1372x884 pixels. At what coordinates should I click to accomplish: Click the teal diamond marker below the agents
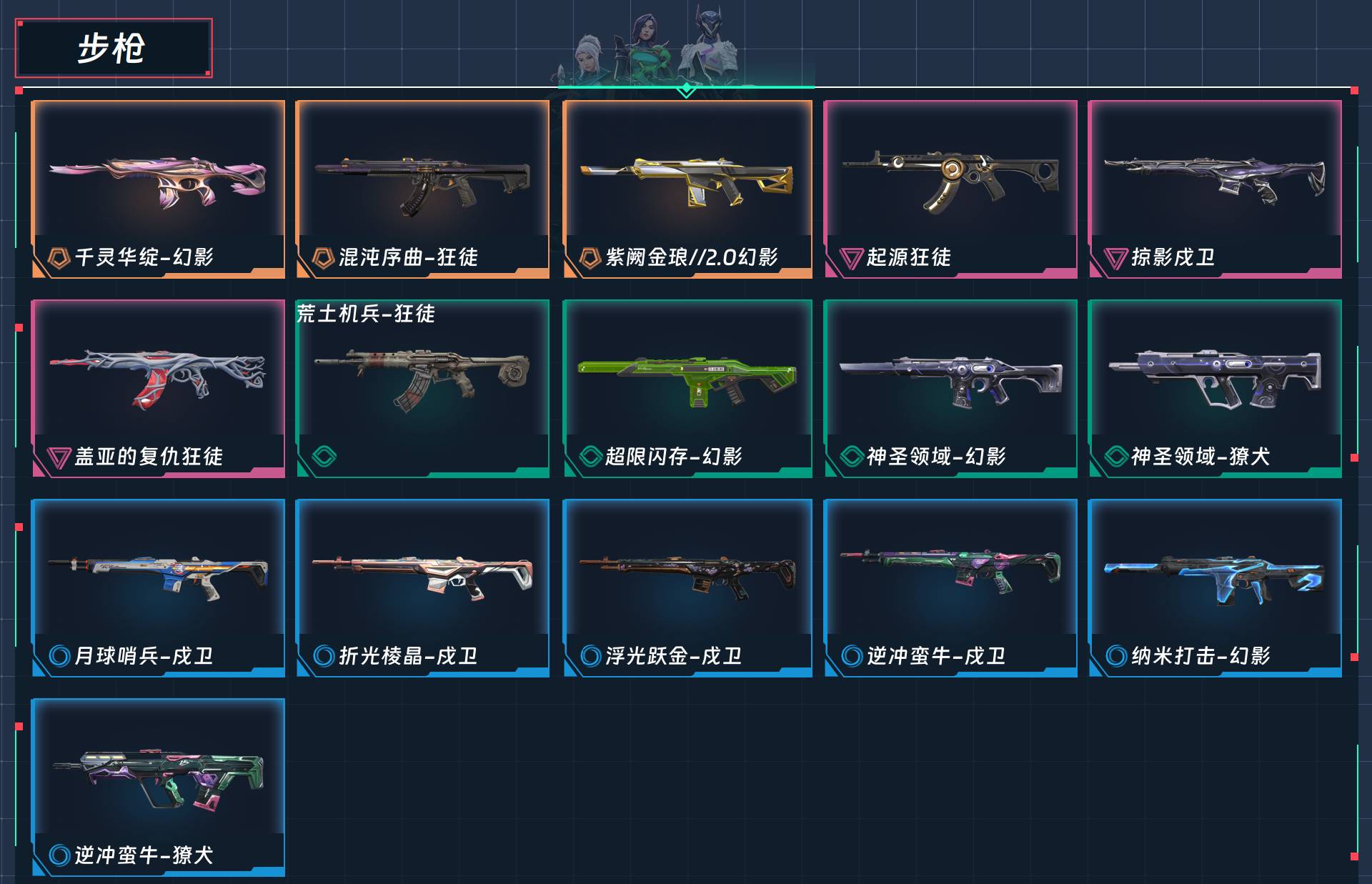(x=686, y=89)
